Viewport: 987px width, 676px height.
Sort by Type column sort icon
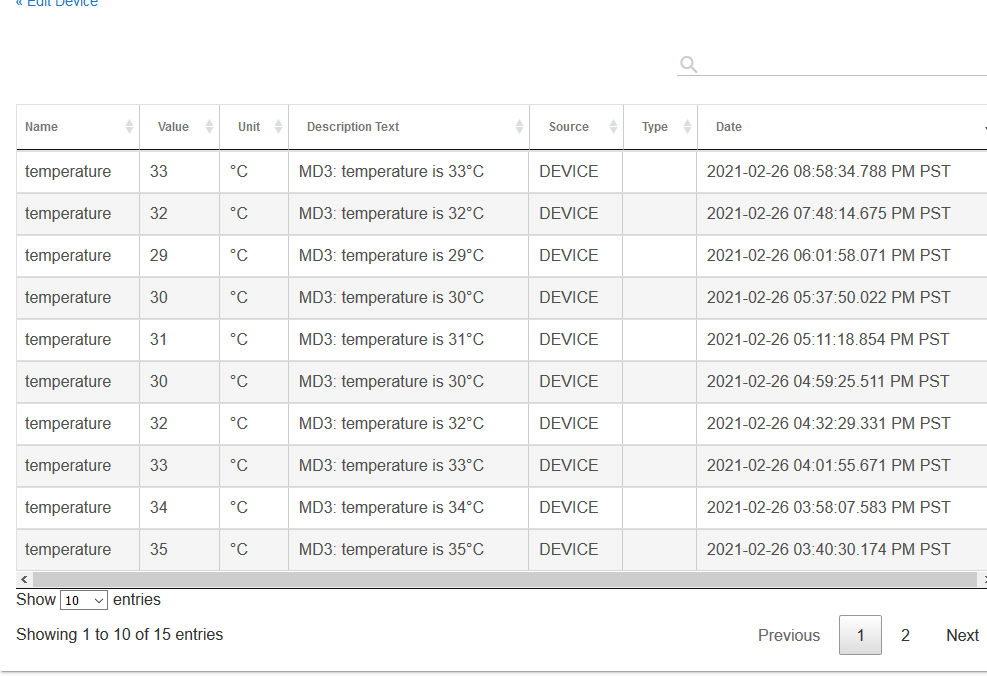click(x=687, y=127)
